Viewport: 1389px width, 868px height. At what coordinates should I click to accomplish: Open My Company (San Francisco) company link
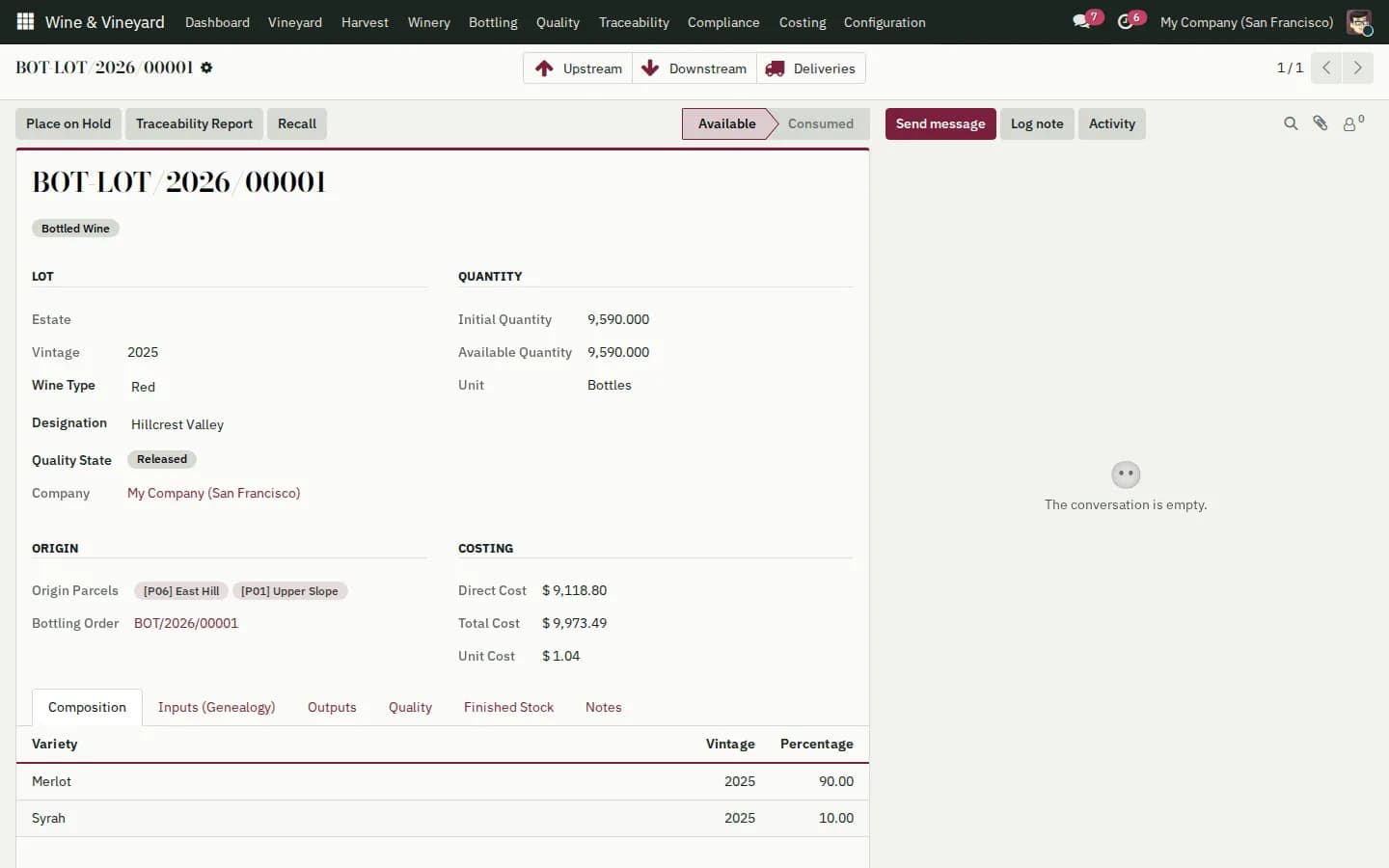point(214,493)
